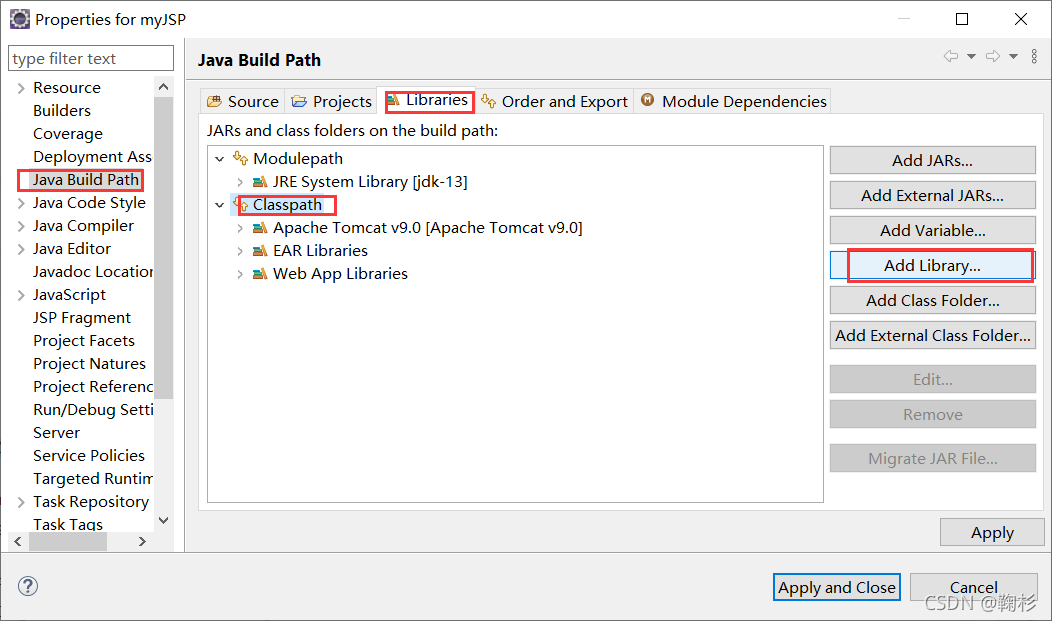1052x621 pixels.
Task: Expand Web App Libraries entry
Action: pos(240,274)
